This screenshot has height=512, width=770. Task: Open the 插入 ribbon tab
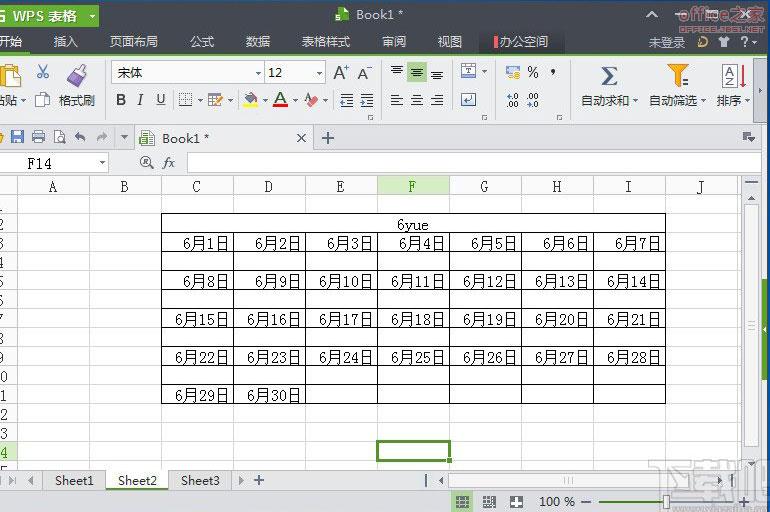click(x=65, y=42)
